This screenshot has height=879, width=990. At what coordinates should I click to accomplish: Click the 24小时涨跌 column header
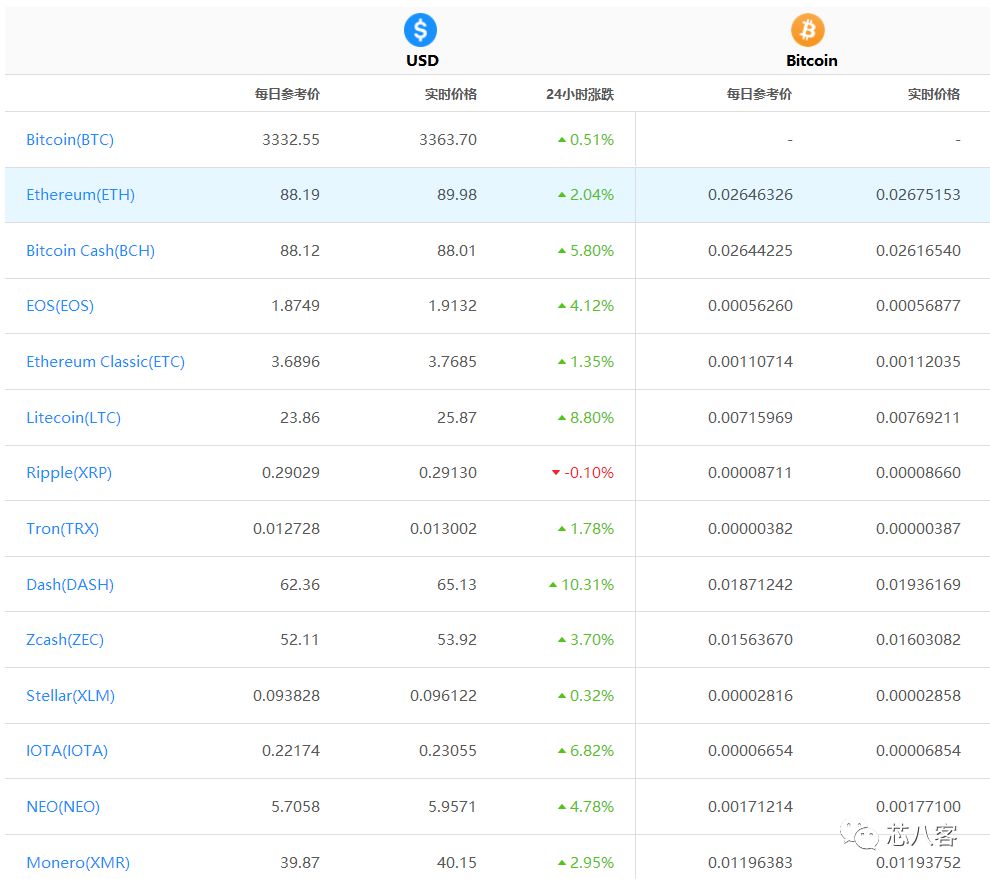(580, 94)
